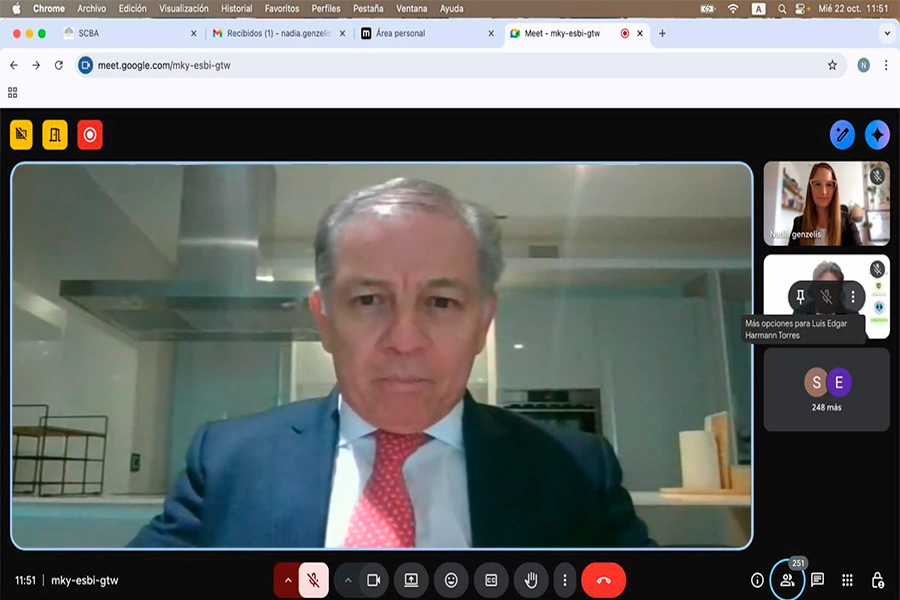
Task: Open the meeting chat panel
Action: click(x=817, y=580)
